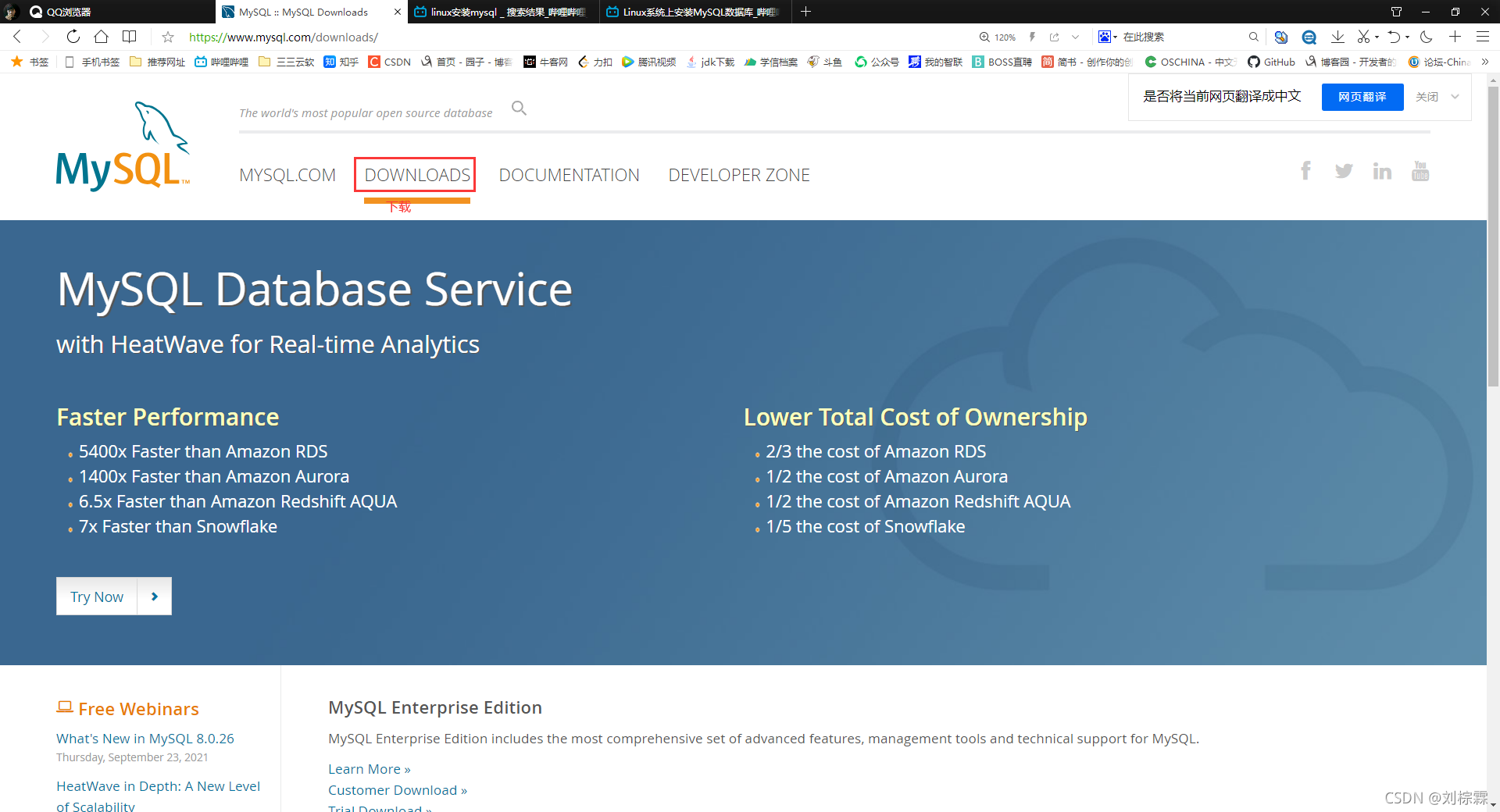Click the Customer Download link
Image resolution: width=1500 pixels, height=812 pixels.
pos(398,790)
